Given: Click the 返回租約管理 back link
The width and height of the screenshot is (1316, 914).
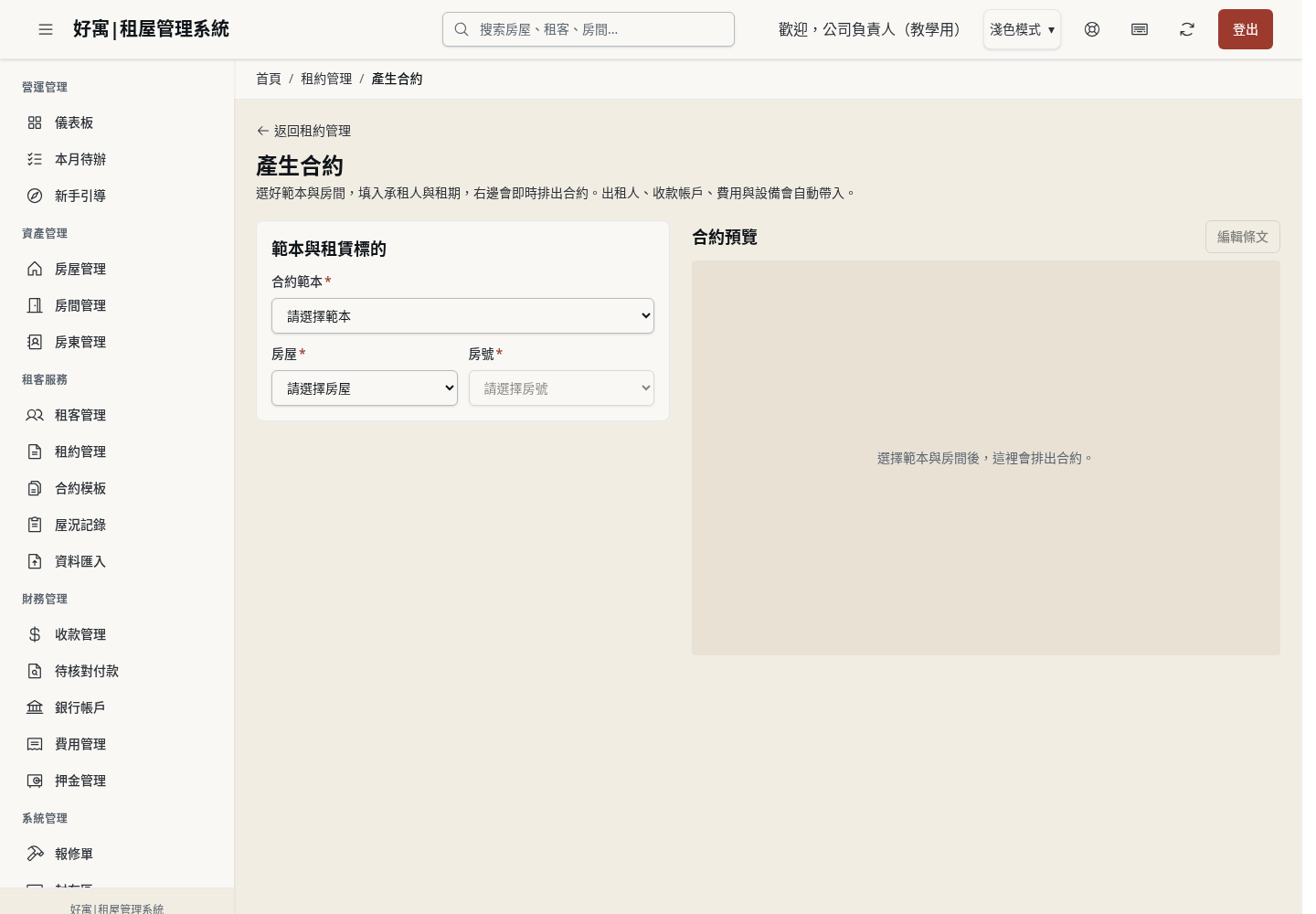Looking at the screenshot, I should click(x=303, y=131).
